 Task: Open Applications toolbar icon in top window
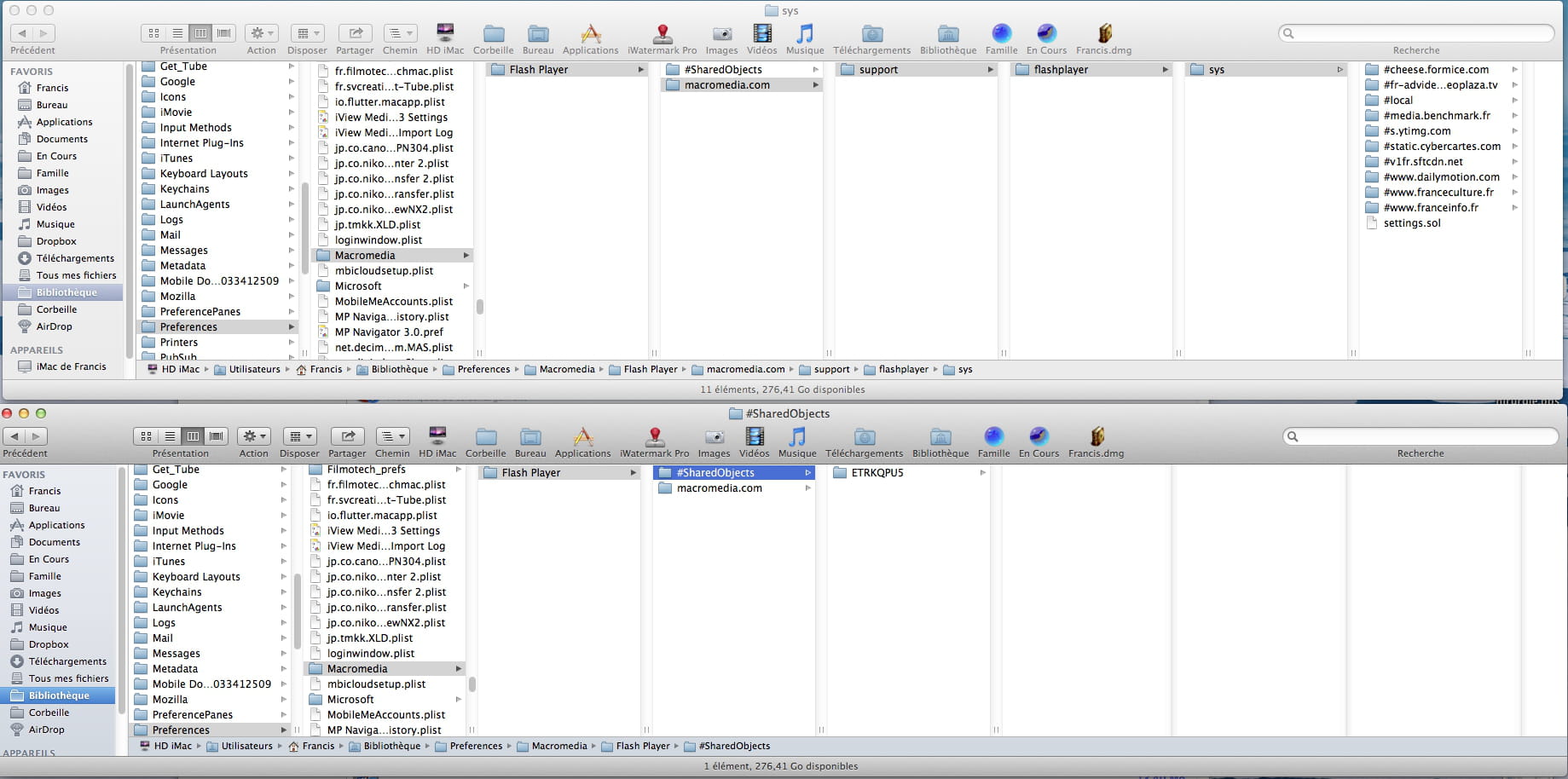pos(590,33)
